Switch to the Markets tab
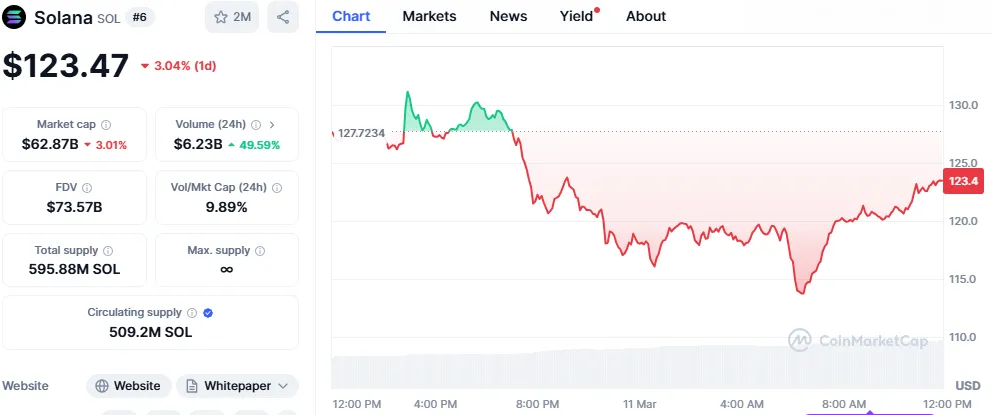 point(429,16)
